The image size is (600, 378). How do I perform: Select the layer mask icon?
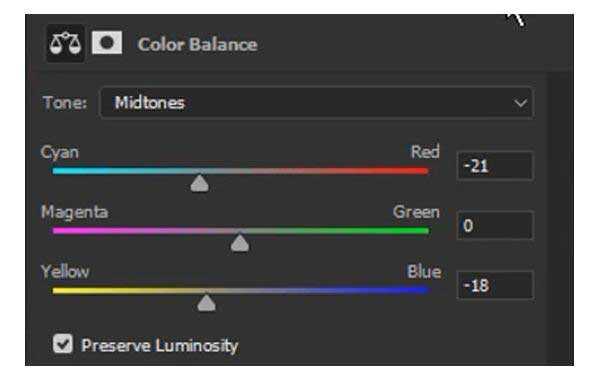tap(107, 42)
